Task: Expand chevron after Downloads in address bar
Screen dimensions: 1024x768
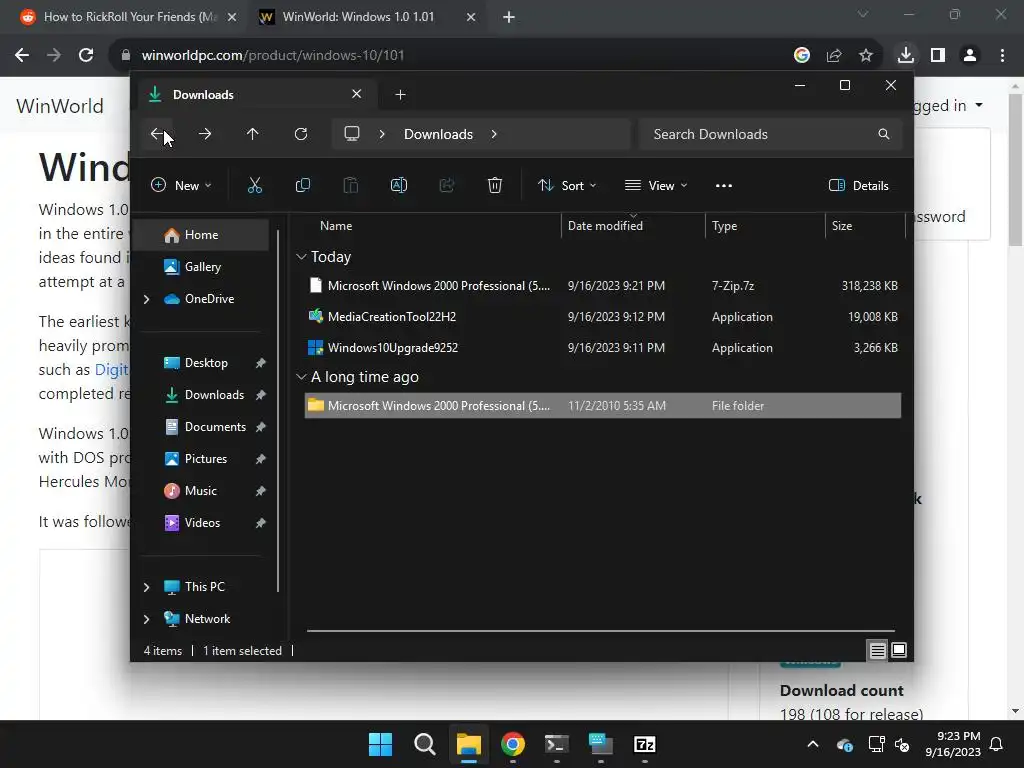Action: pos(494,134)
